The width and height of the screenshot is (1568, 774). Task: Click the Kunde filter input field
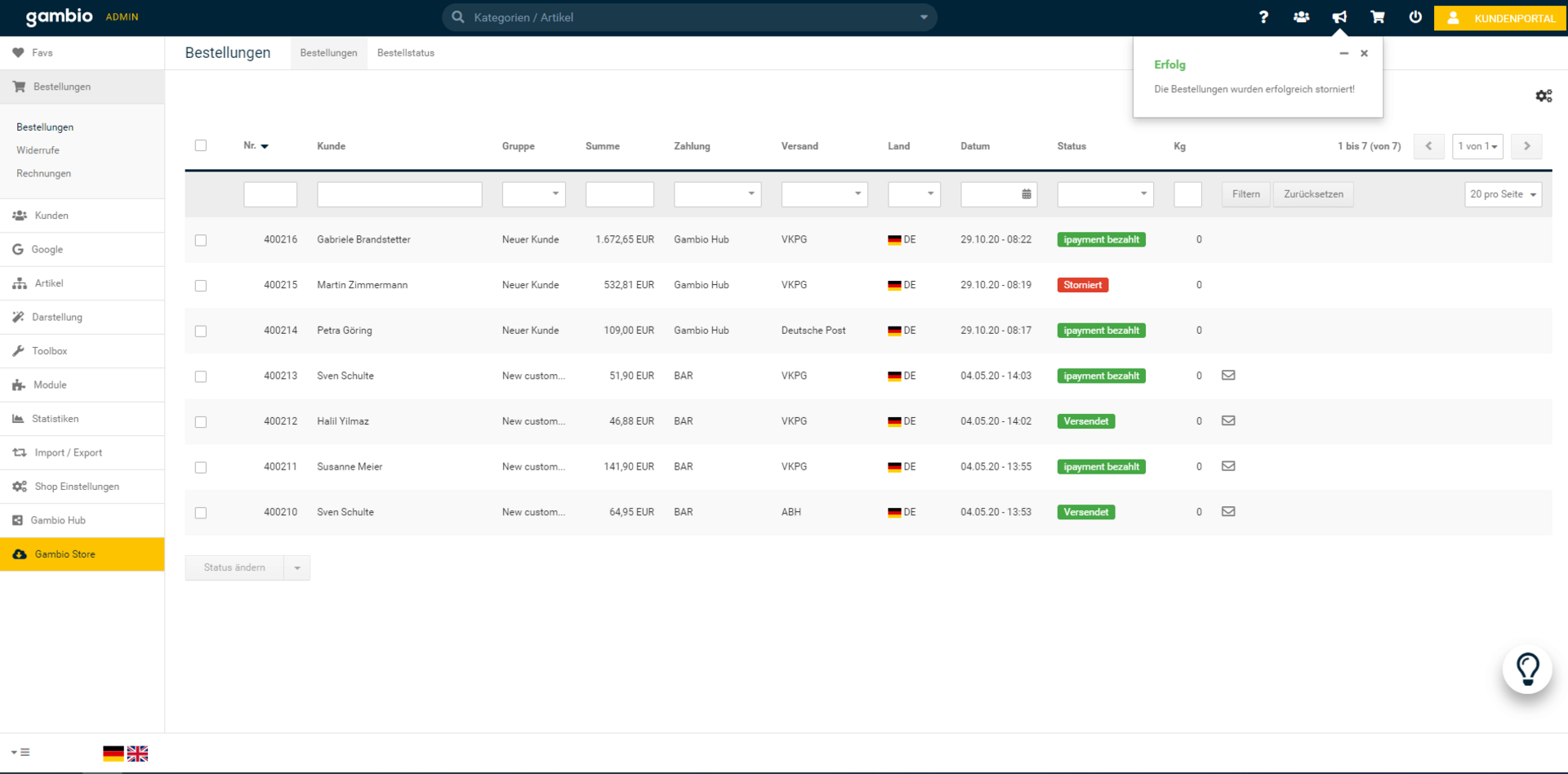click(399, 194)
